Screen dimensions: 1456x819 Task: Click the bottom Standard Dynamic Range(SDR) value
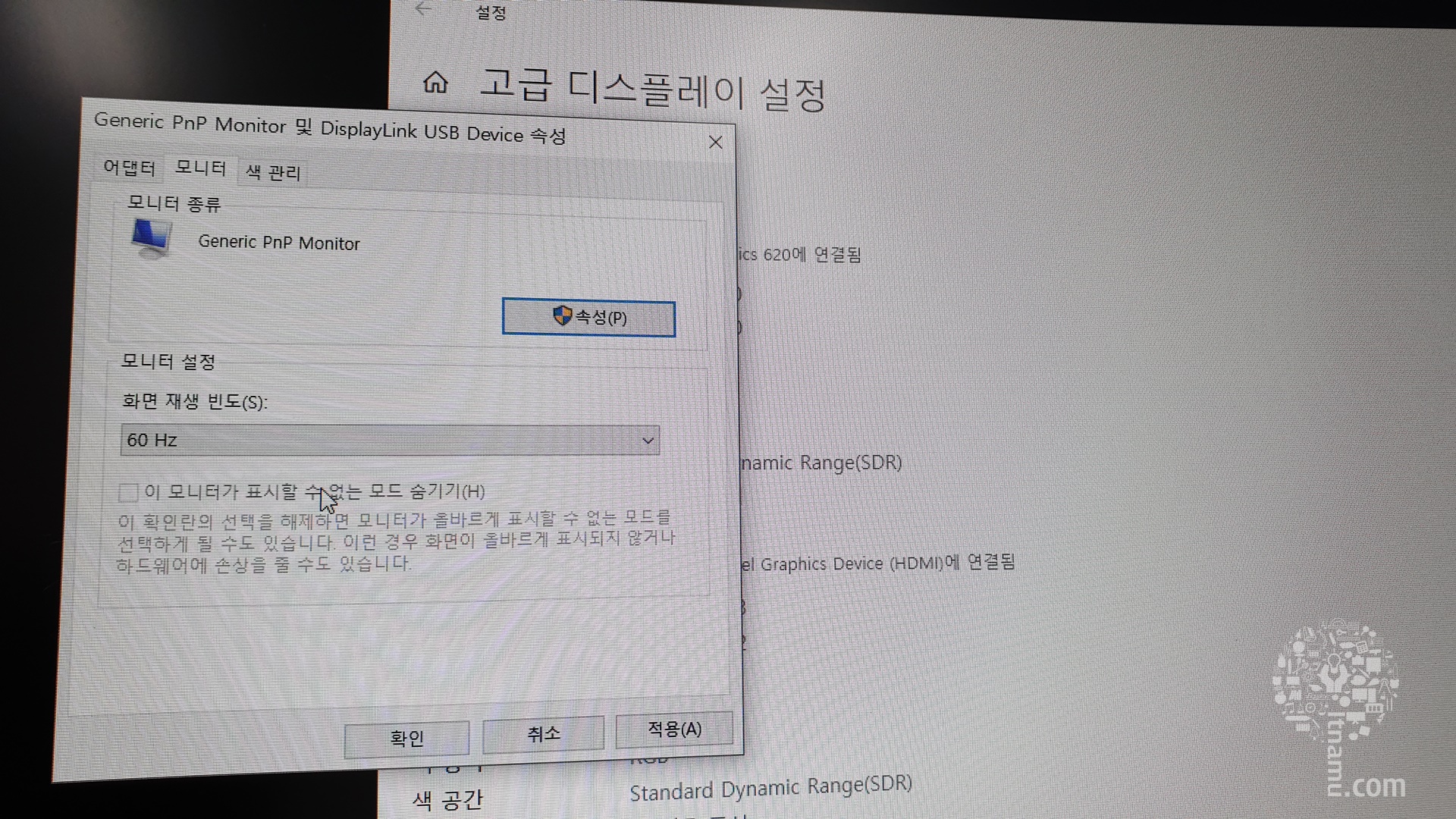pyautogui.click(x=770, y=789)
